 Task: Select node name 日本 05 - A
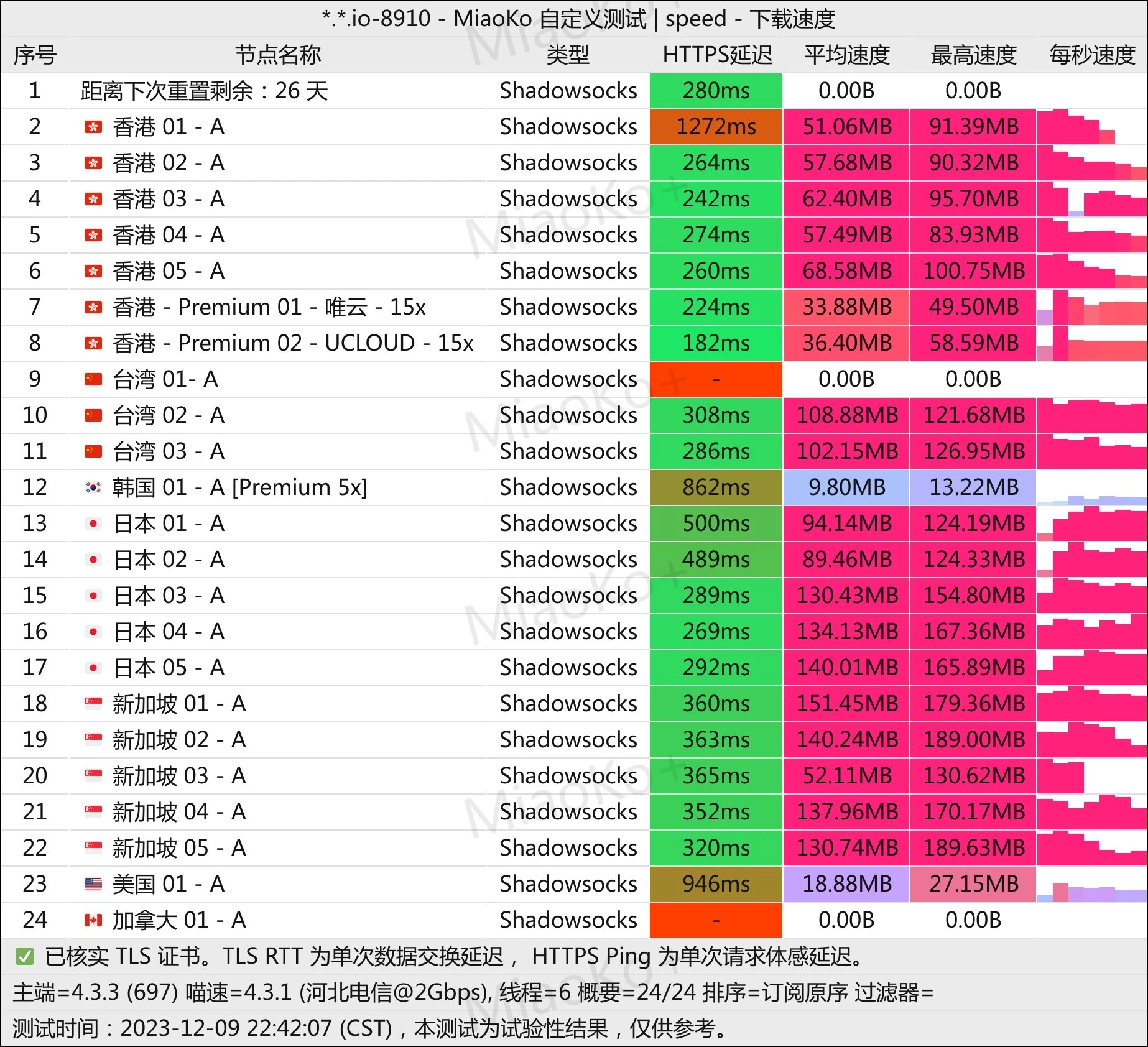pyautogui.click(x=169, y=668)
